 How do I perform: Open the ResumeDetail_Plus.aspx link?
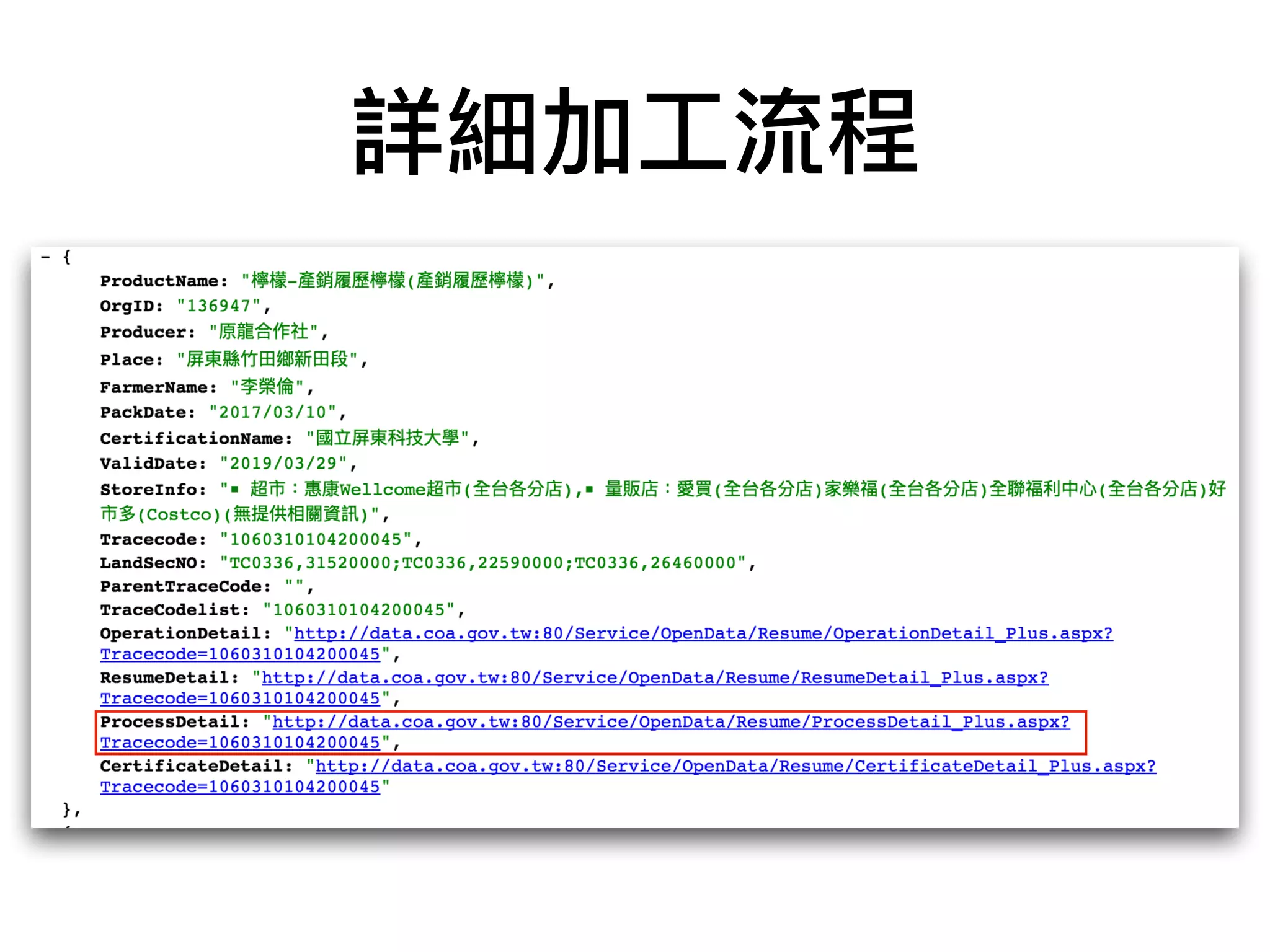coord(654,677)
